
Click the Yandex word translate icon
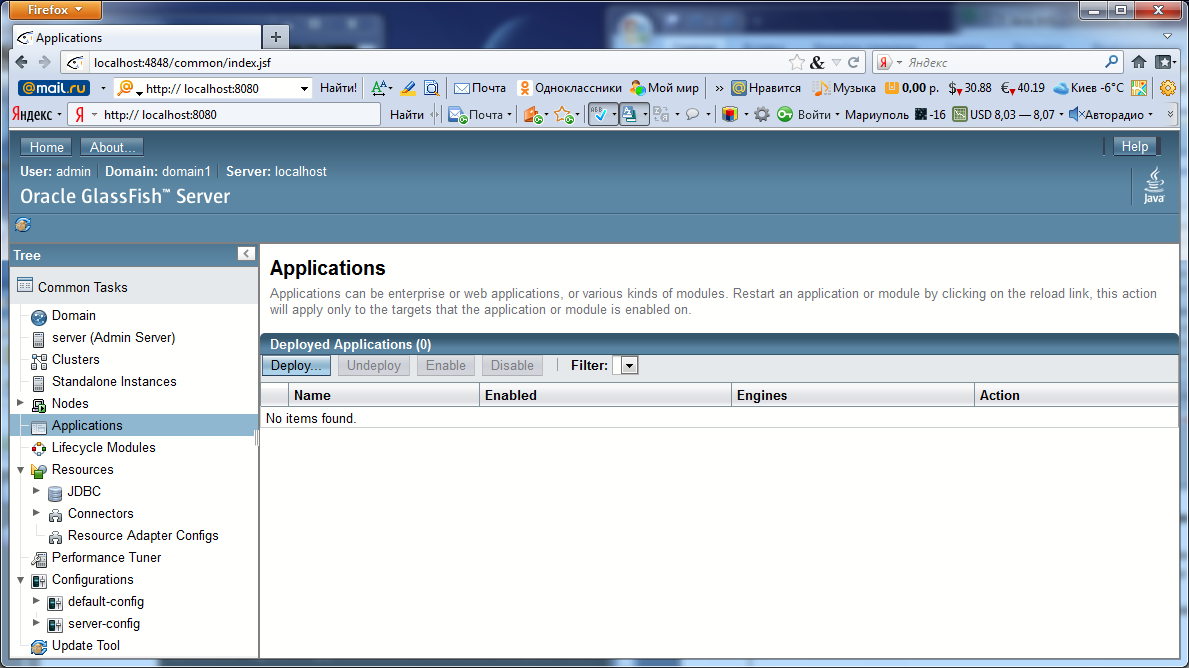click(x=661, y=114)
